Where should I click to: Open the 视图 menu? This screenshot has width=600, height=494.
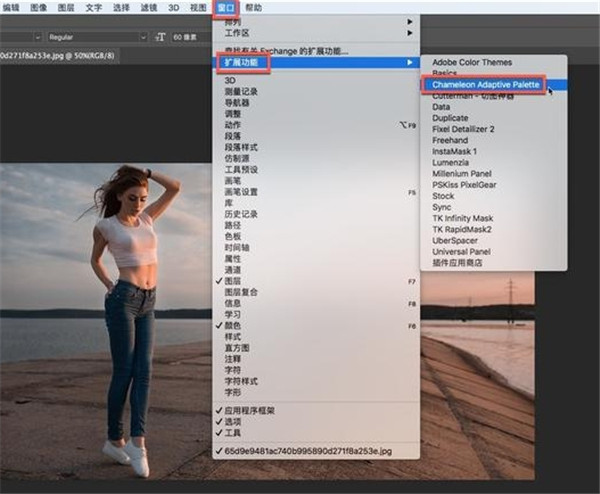click(198, 7)
